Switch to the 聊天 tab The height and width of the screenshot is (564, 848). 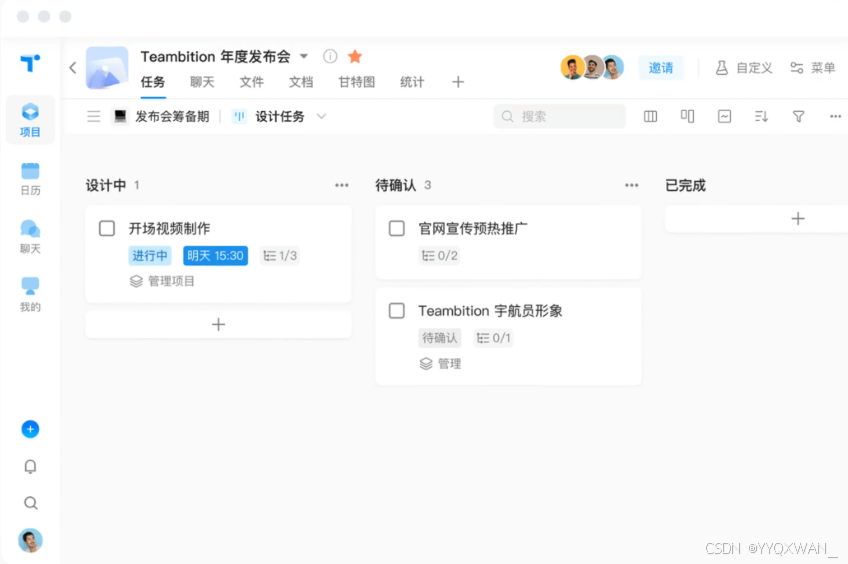[202, 82]
